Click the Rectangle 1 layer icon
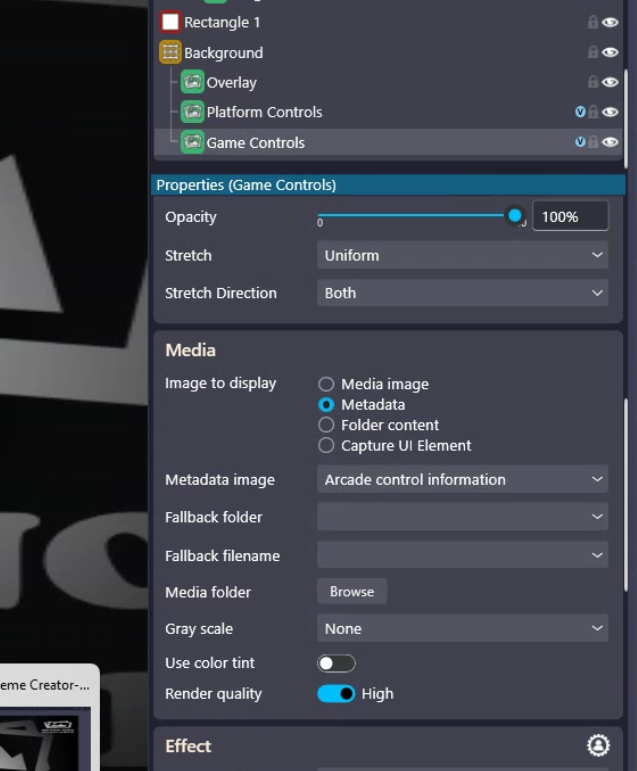Image resolution: width=637 pixels, height=771 pixels. point(170,22)
